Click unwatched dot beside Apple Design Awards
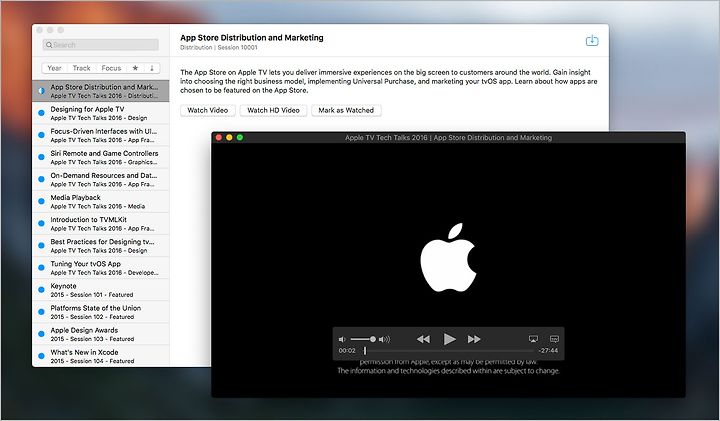 pos(41,334)
